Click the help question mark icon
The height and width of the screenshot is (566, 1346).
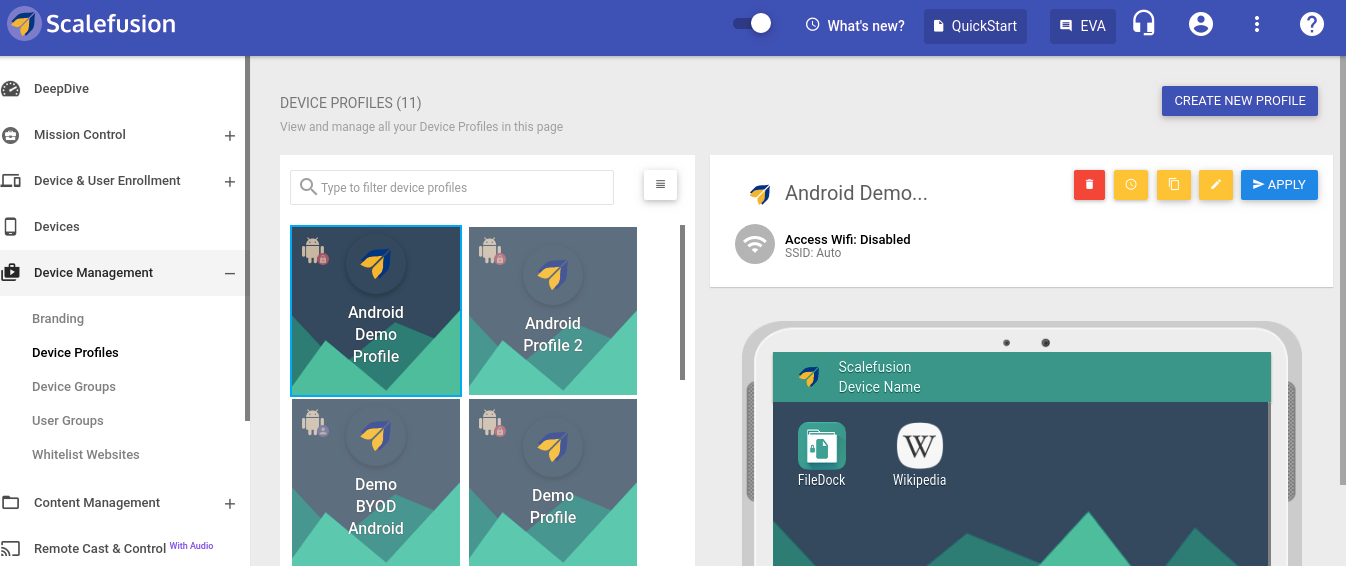tap(1312, 25)
